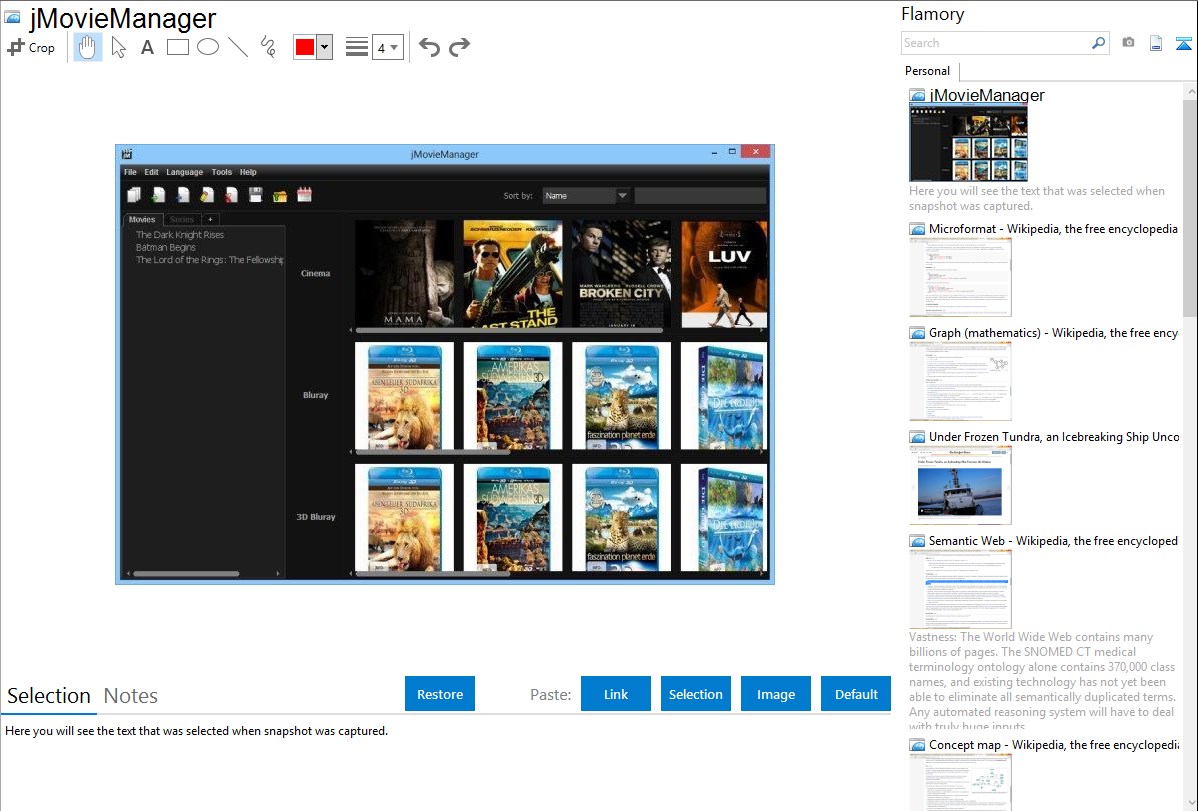This screenshot has height=811, width=1198.
Task: Click the document icon beside the camera
Action: click(1156, 43)
